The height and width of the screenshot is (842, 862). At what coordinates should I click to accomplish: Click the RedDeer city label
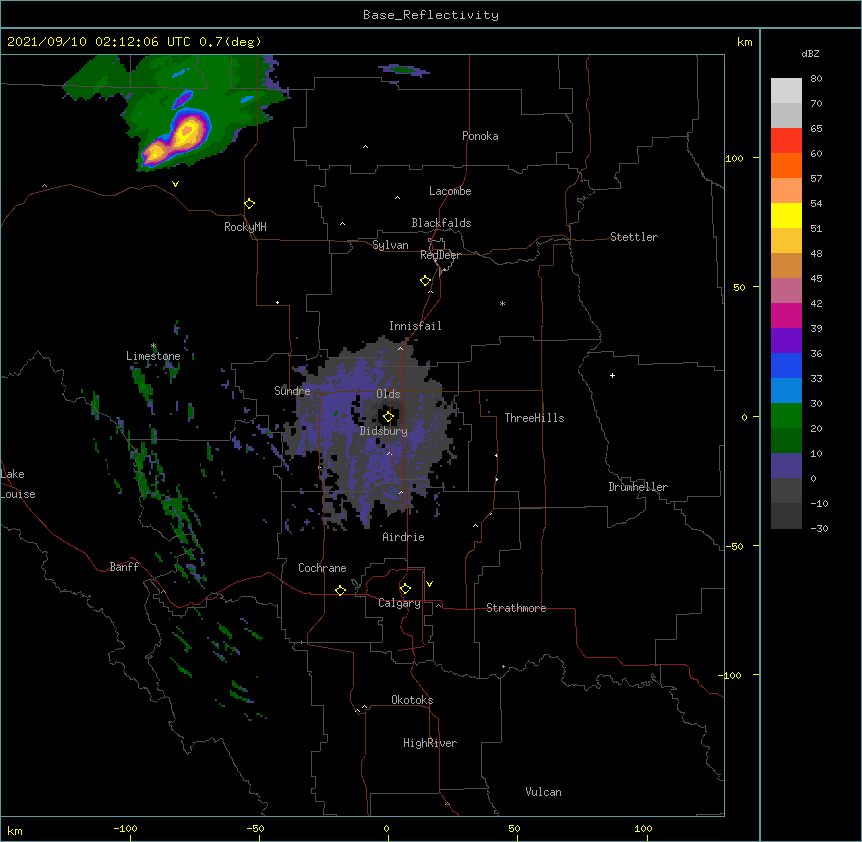pyautogui.click(x=440, y=255)
